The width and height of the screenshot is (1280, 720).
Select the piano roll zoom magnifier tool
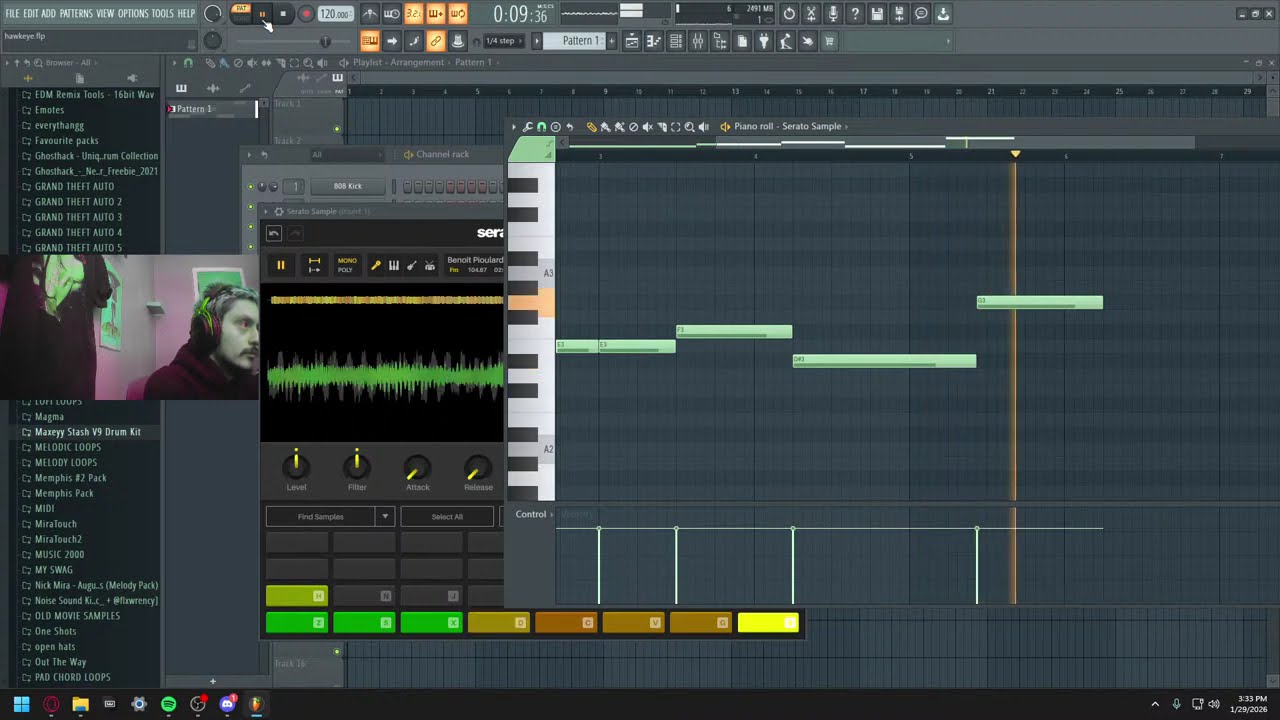[689, 127]
